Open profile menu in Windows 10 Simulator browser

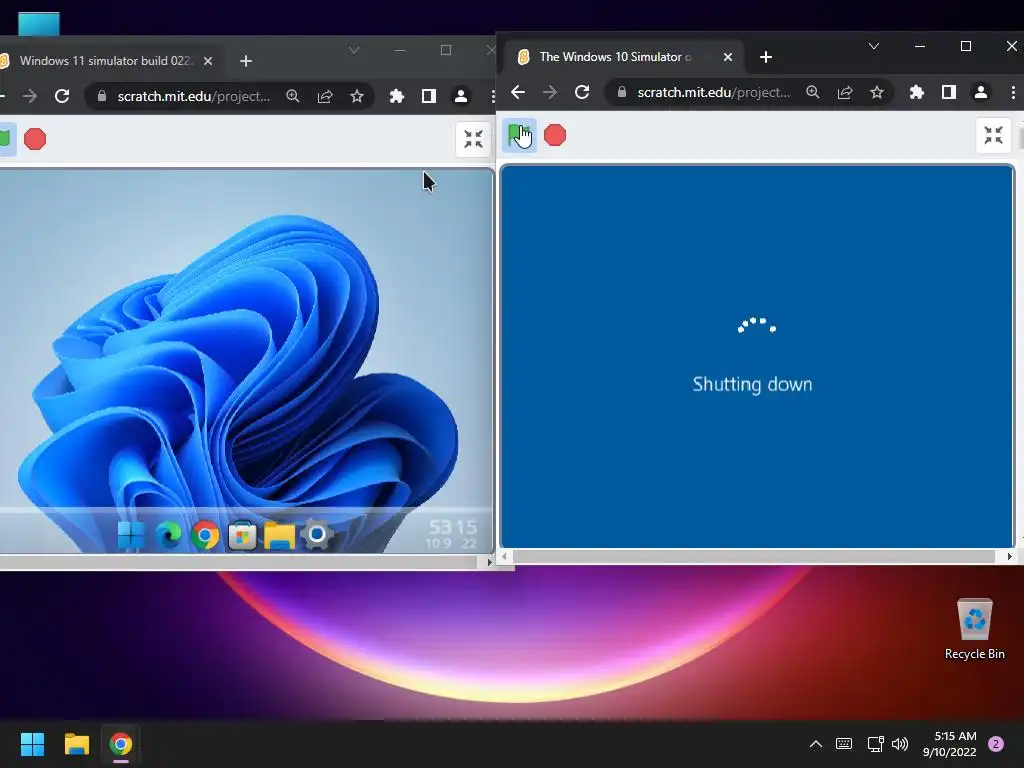pos(981,92)
